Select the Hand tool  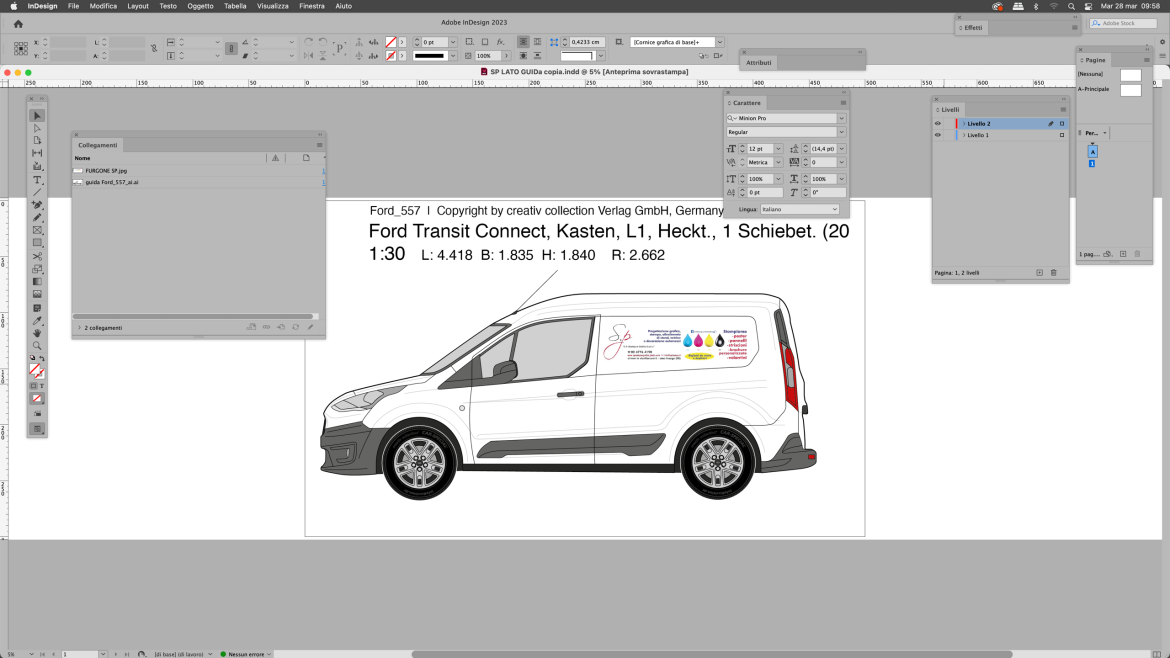click(37, 333)
